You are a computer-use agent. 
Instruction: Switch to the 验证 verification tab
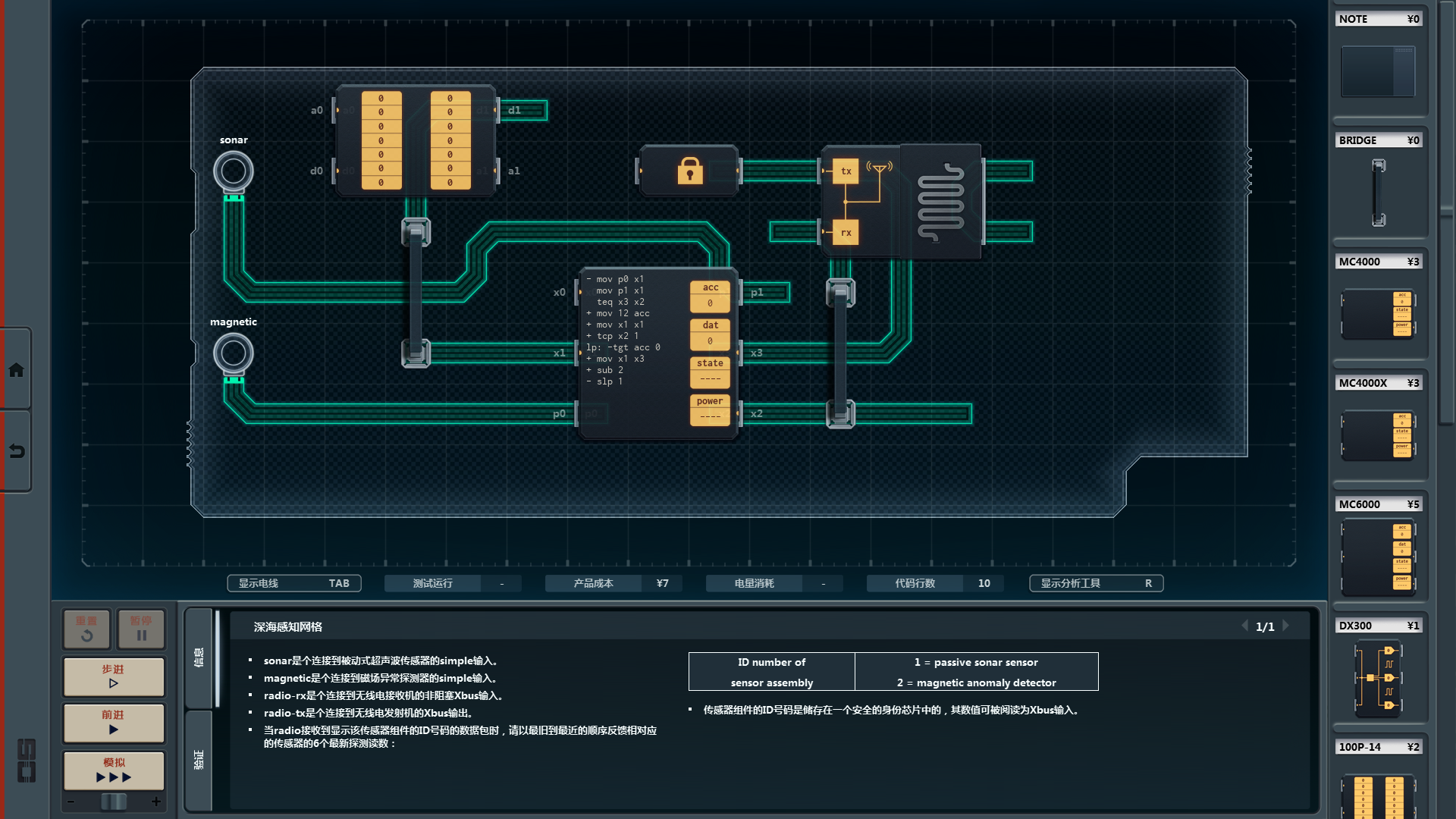199,759
